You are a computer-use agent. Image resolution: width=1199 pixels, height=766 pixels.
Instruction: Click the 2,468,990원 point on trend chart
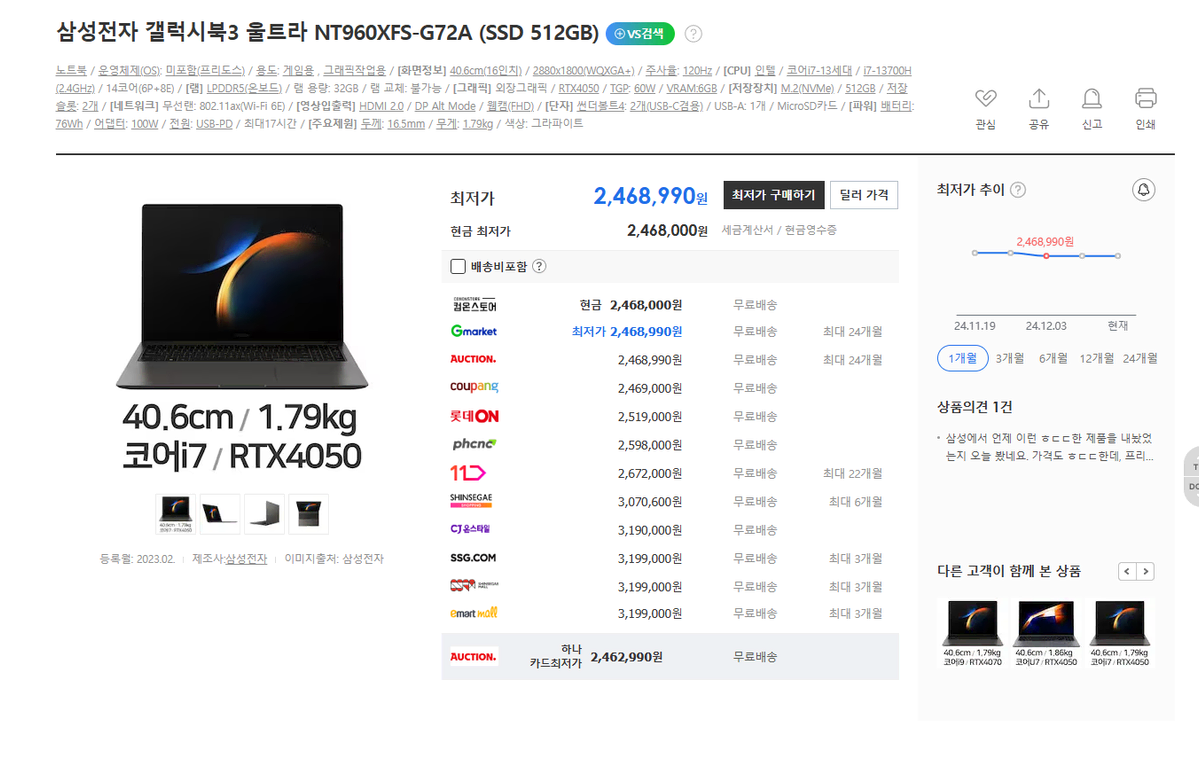point(1046,255)
